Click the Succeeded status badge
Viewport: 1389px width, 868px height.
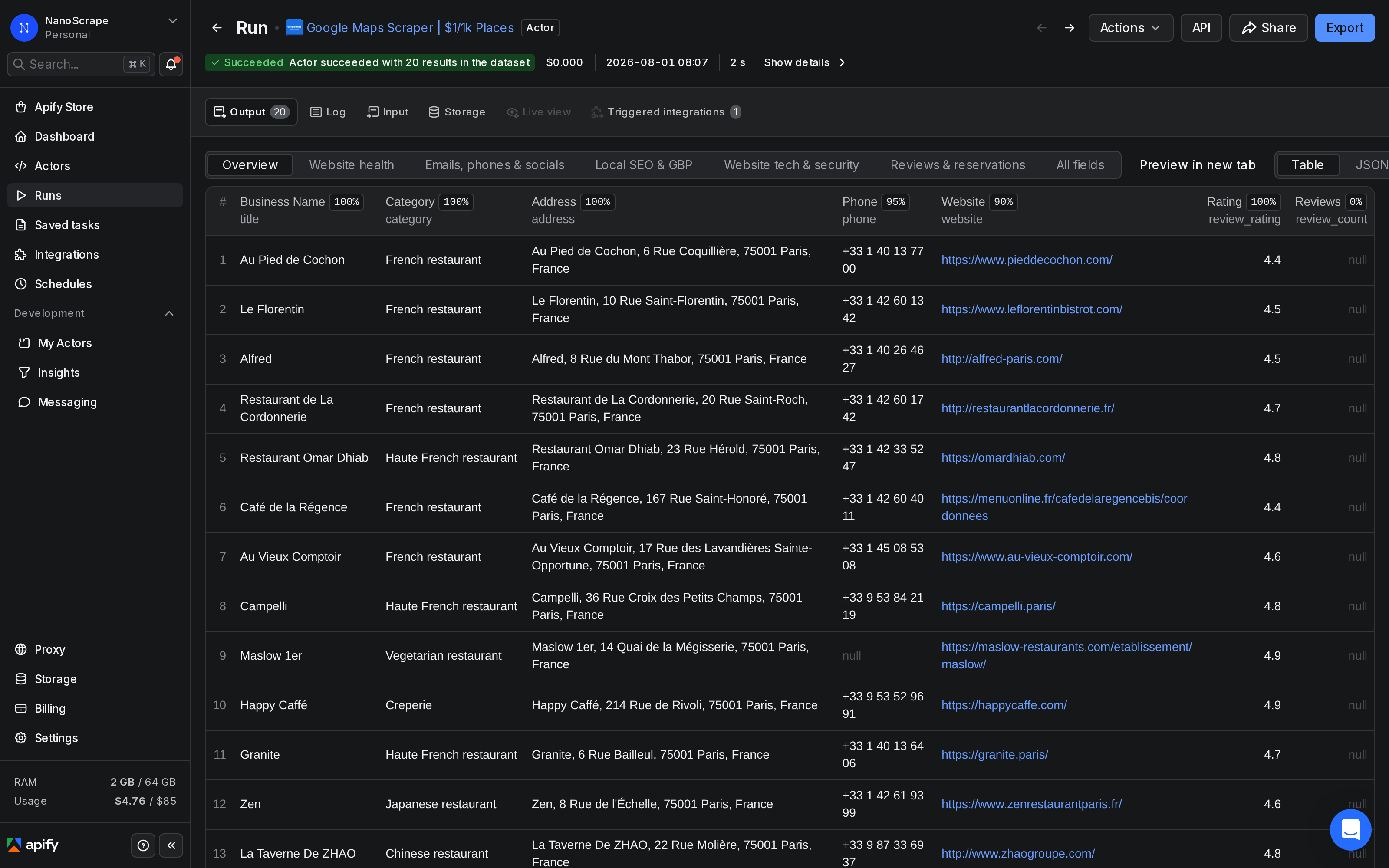pos(369,62)
